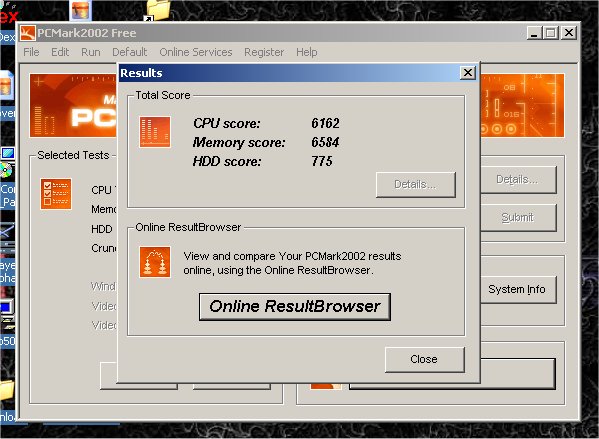Open the File menu

coord(31,52)
